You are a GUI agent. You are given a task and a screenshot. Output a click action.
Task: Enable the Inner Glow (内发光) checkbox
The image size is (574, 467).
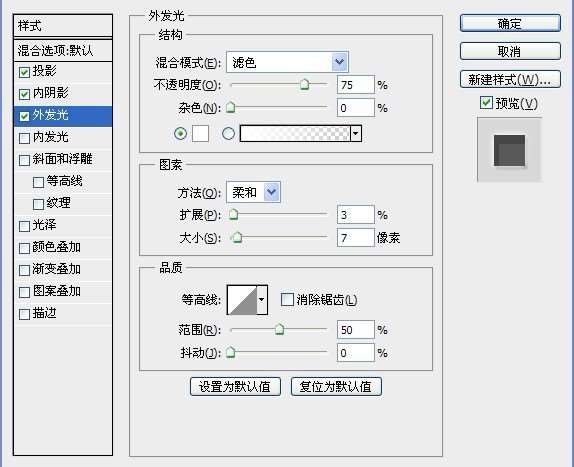point(24,138)
